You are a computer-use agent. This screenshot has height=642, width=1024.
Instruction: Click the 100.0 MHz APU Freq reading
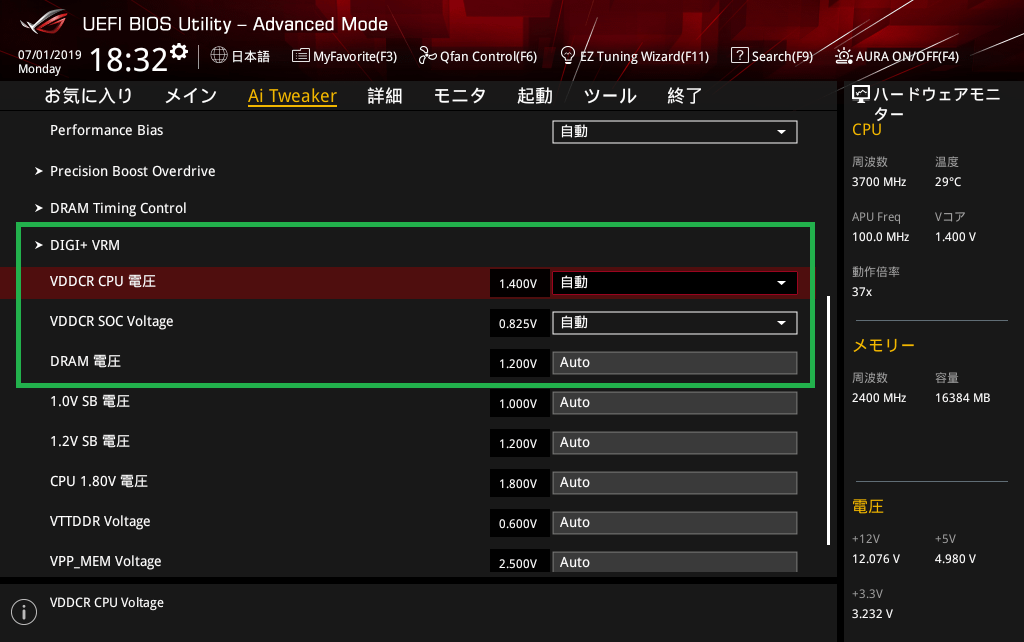[x=880, y=237]
